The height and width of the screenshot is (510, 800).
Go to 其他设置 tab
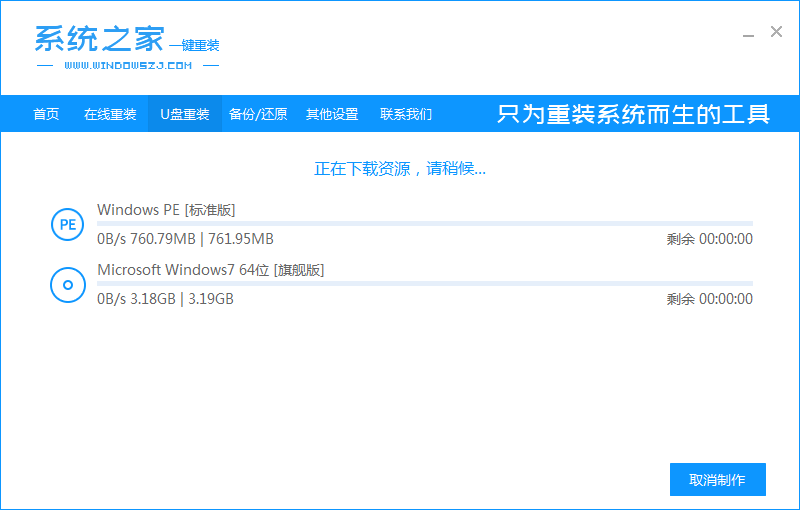332,114
